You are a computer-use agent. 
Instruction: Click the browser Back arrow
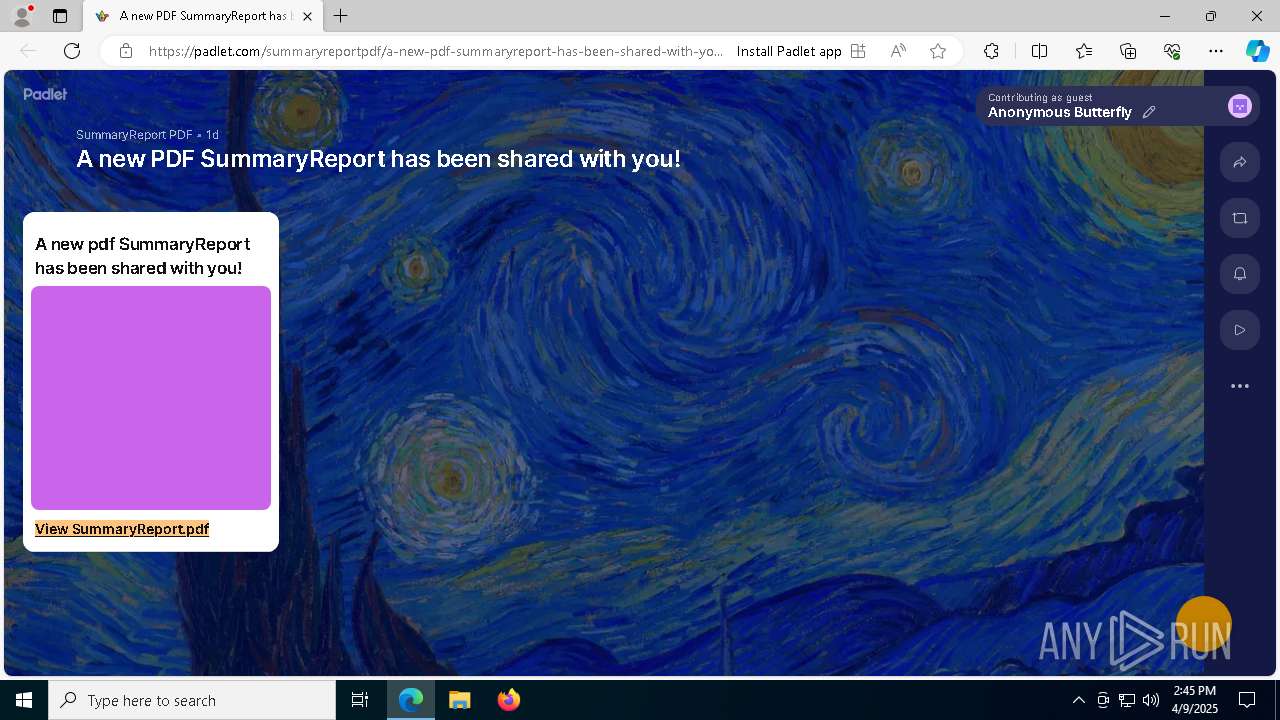point(28,51)
